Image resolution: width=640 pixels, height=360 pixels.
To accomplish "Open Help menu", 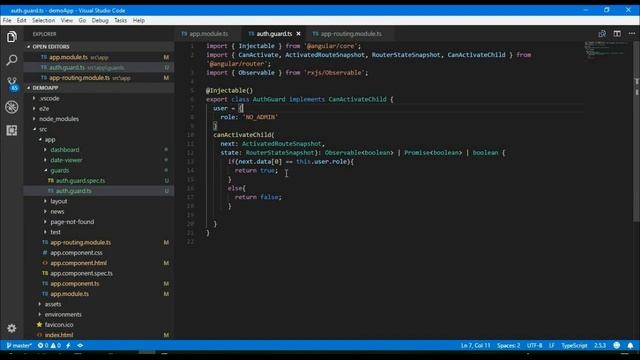I will coord(139,20).
